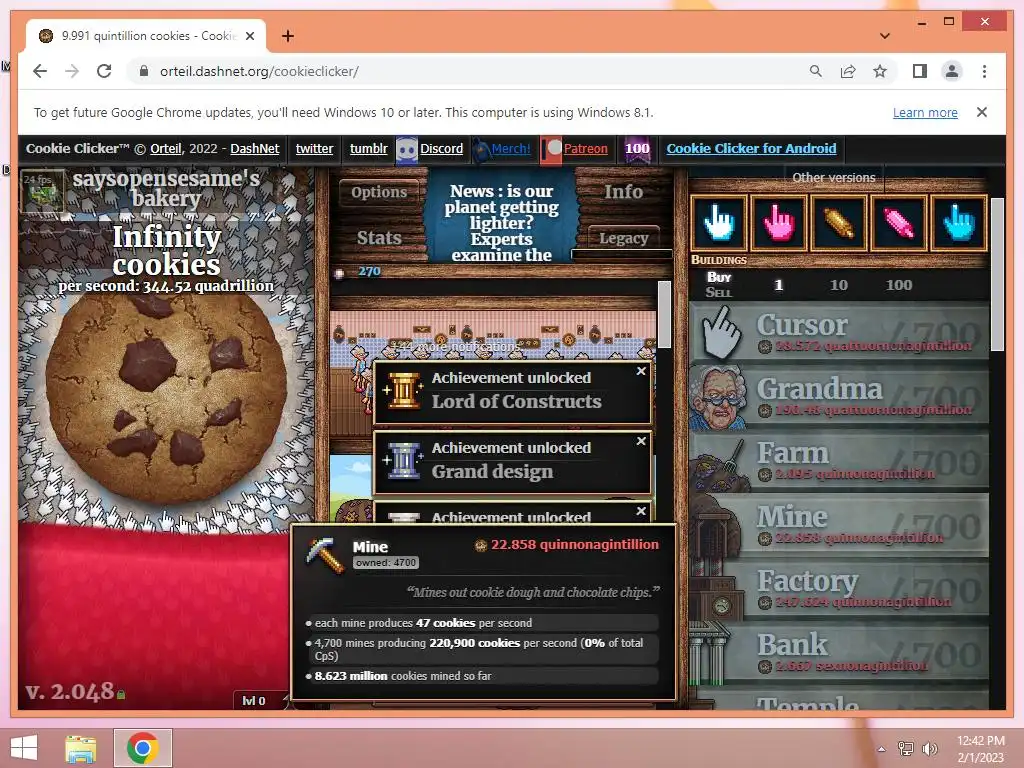Purchase a Grandma building

pyautogui.click(x=839, y=397)
